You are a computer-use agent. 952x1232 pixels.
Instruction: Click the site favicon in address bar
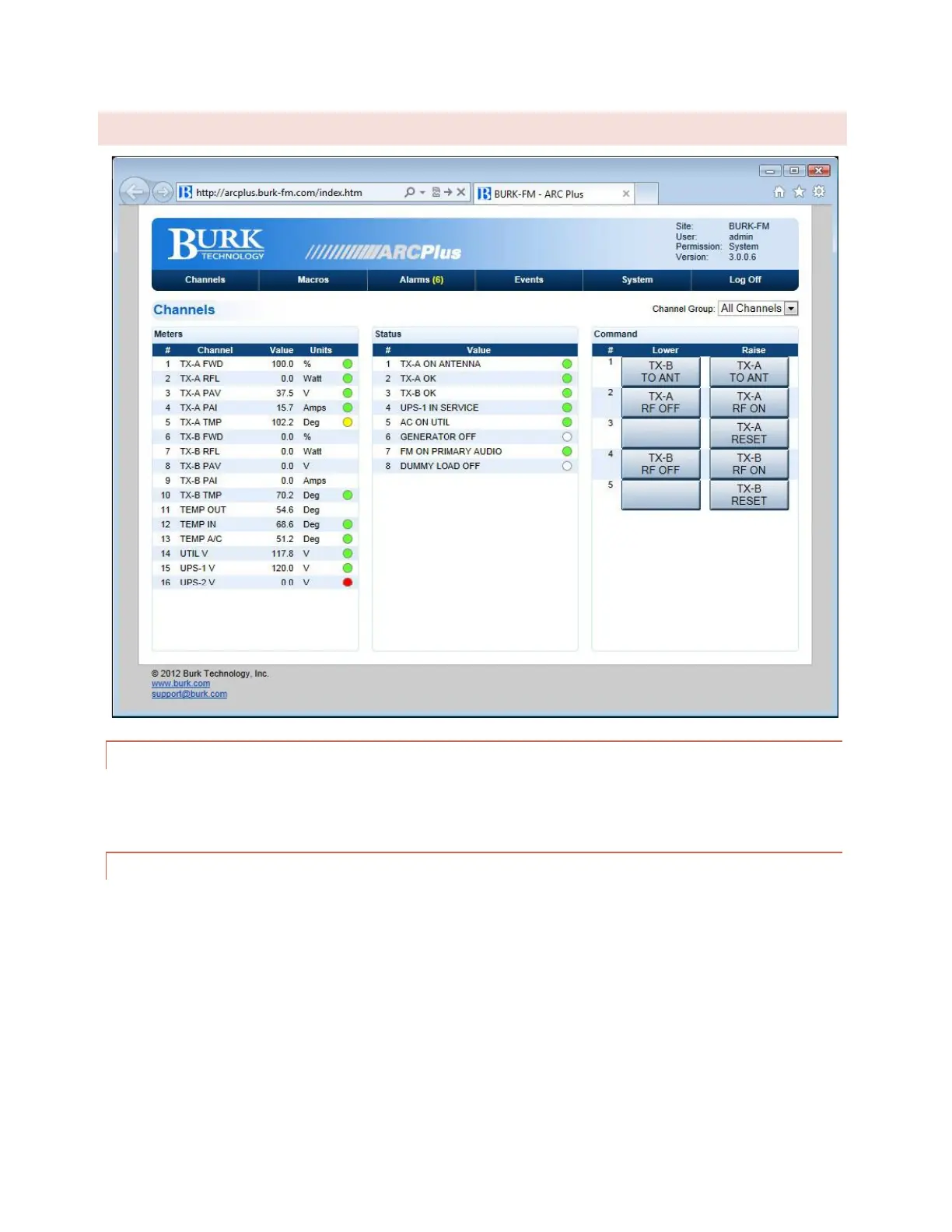(x=185, y=192)
